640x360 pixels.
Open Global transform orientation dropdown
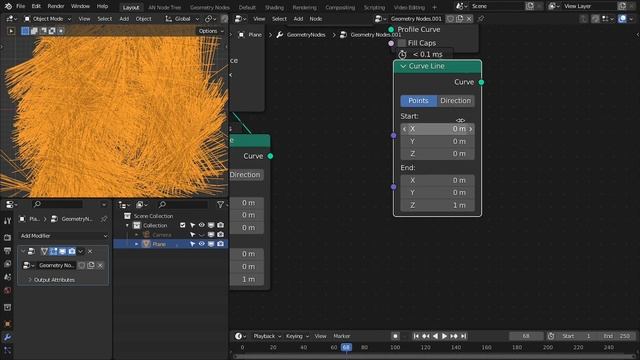(182, 19)
